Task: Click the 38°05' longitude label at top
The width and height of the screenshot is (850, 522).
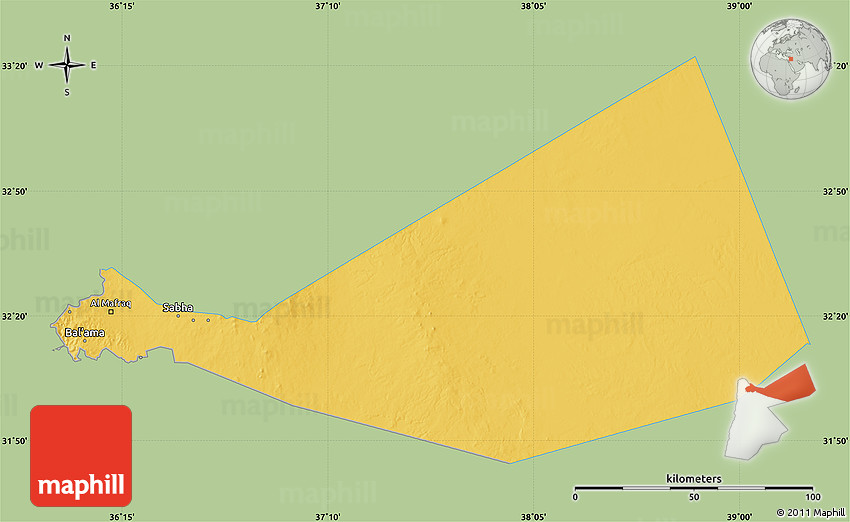Action: coord(533,6)
